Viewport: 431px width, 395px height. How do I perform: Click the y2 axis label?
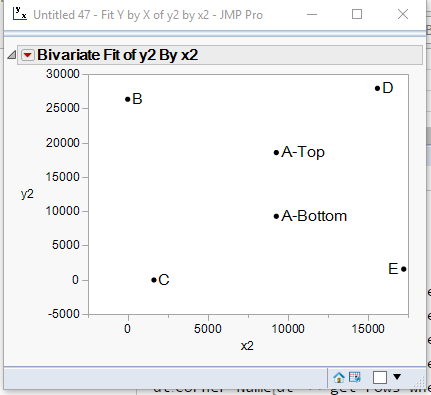click(x=27, y=194)
